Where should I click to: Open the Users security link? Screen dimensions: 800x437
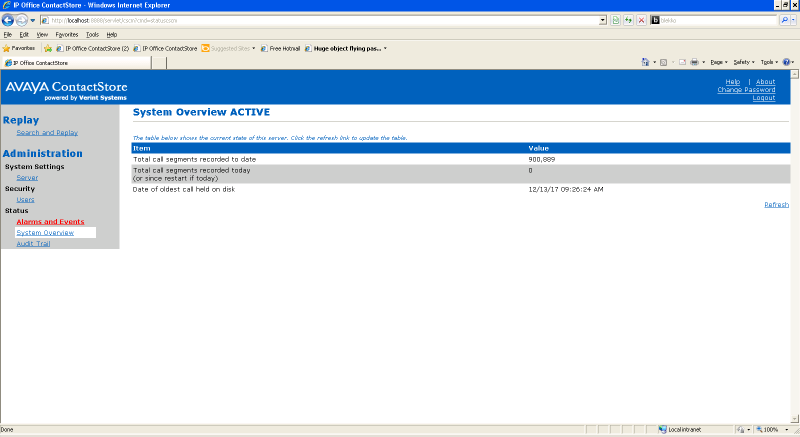(x=25, y=199)
